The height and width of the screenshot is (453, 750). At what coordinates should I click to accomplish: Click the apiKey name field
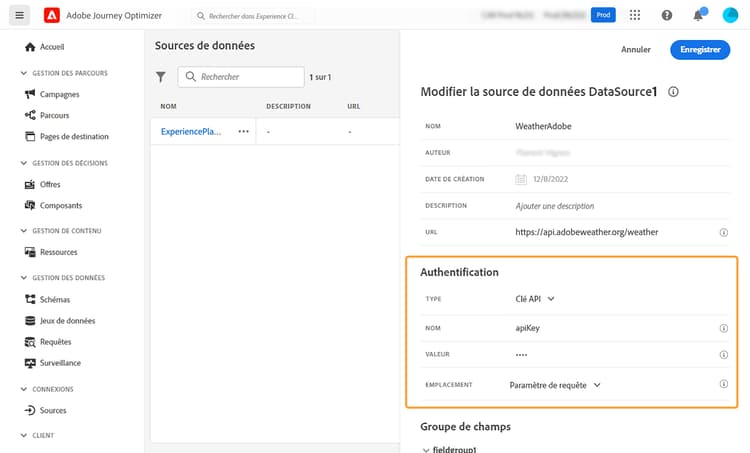527,328
